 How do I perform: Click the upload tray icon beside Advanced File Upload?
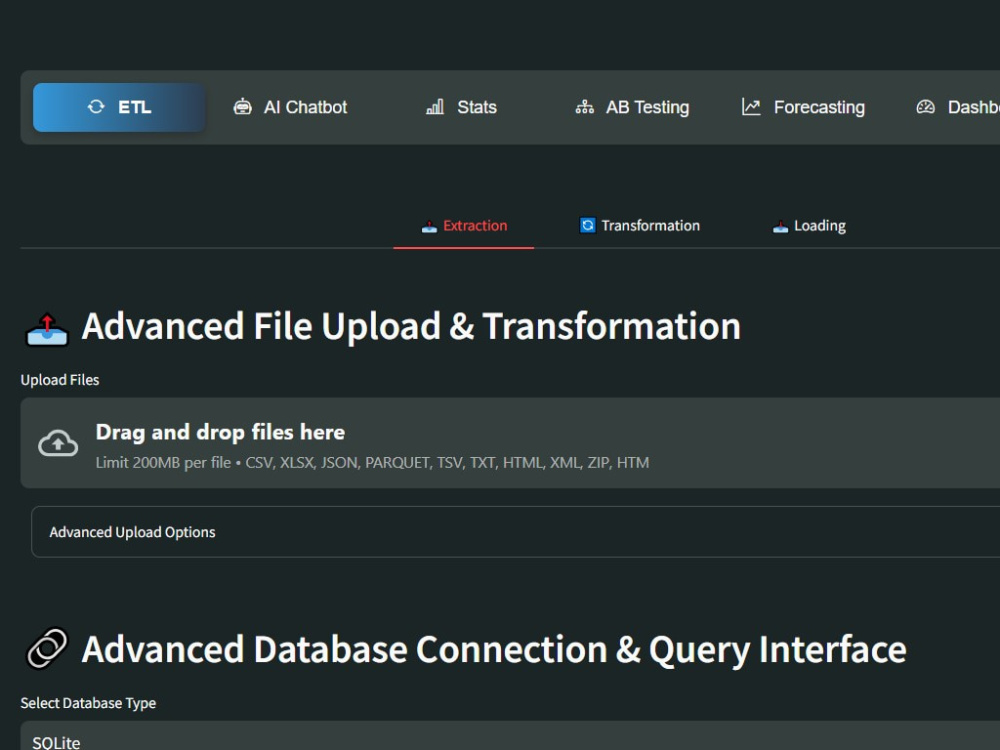point(47,329)
